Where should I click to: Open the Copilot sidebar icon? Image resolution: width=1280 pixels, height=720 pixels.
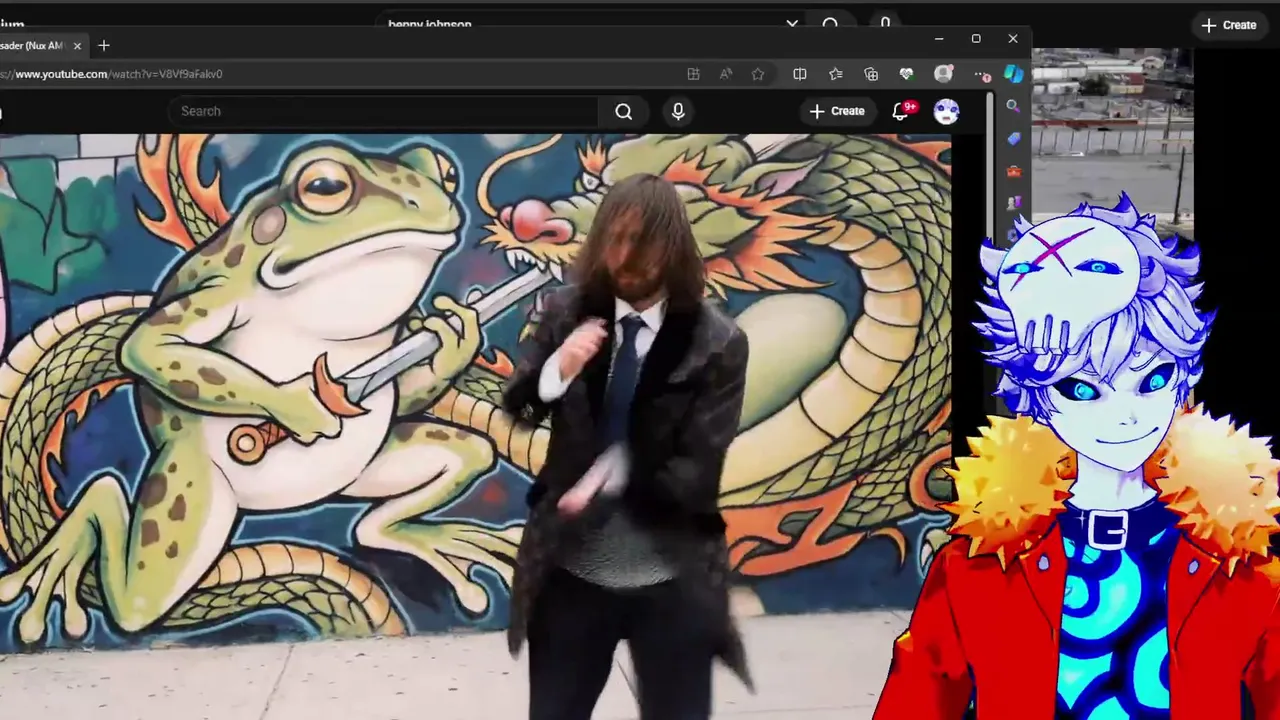point(1013,74)
